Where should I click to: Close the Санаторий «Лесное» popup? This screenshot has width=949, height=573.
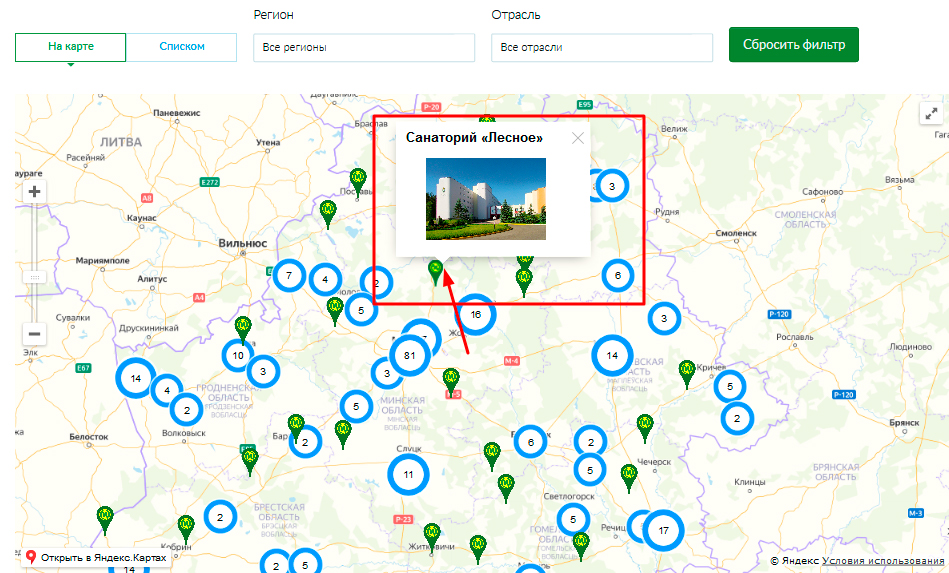577,139
